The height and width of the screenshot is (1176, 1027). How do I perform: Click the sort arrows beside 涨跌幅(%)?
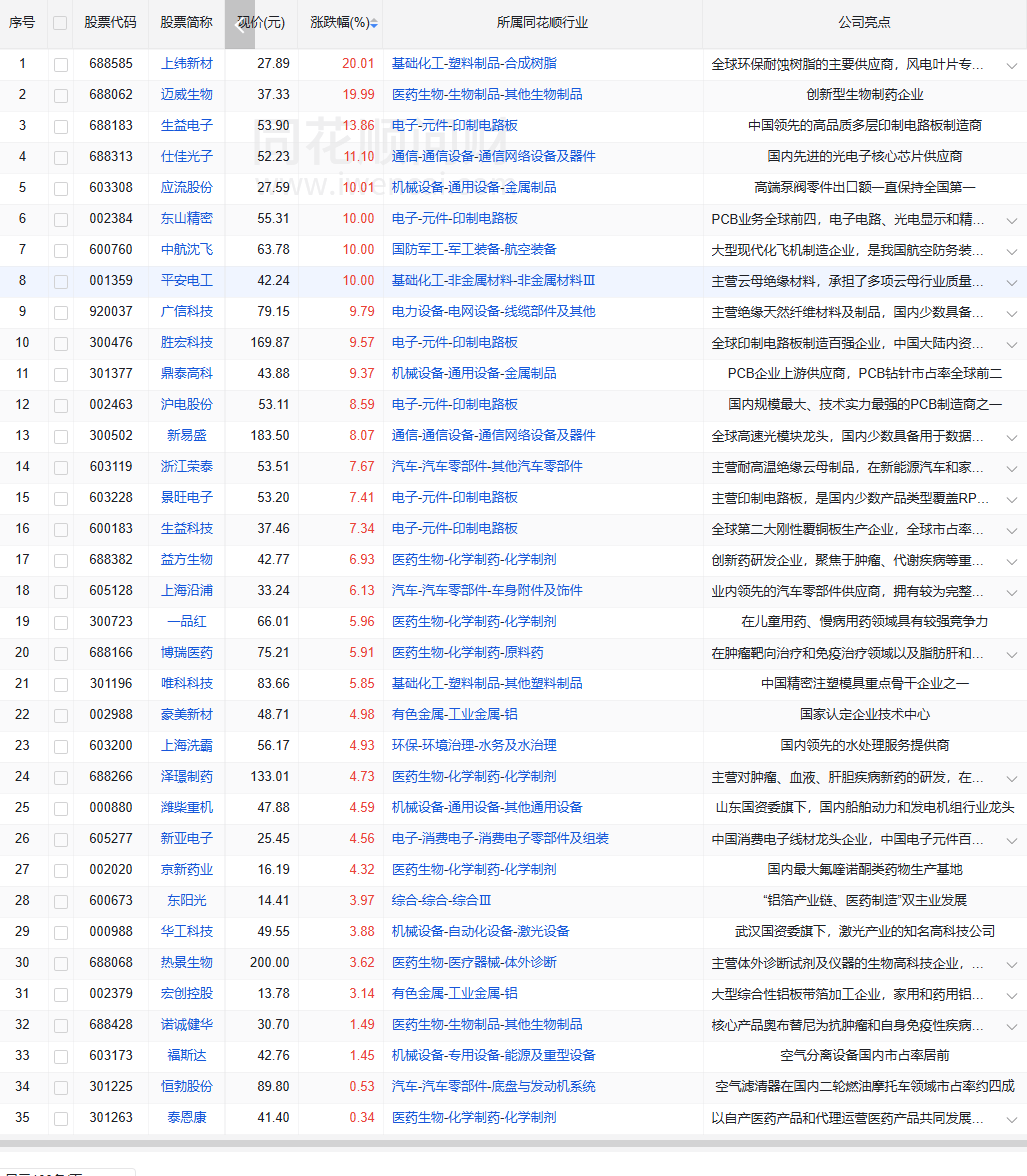[374, 23]
